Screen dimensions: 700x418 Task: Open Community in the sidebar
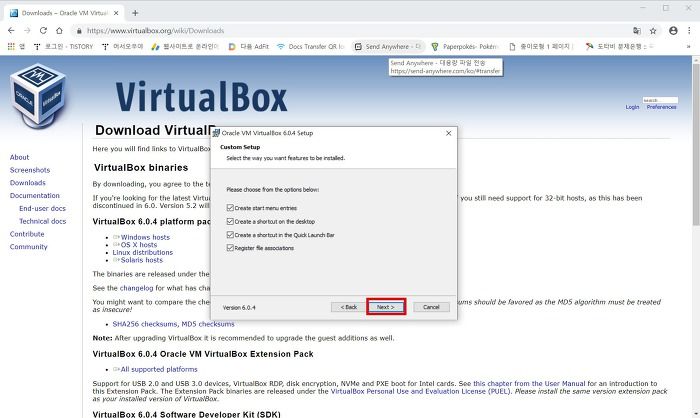click(29, 247)
